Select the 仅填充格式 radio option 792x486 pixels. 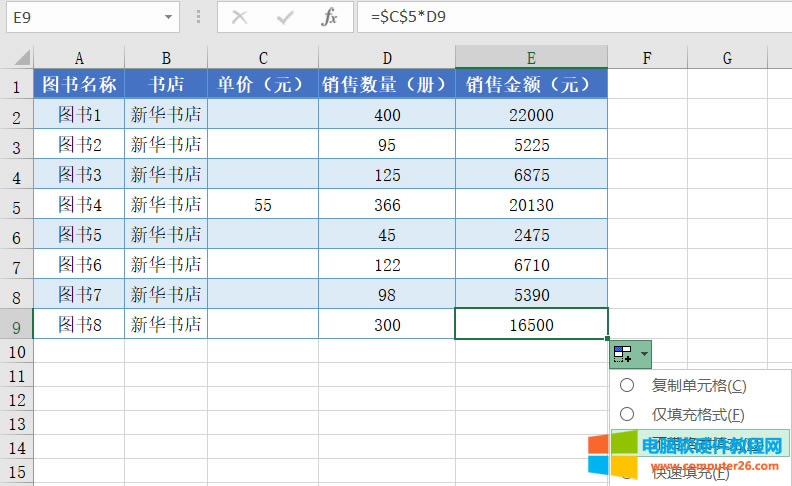click(x=627, y=414)
